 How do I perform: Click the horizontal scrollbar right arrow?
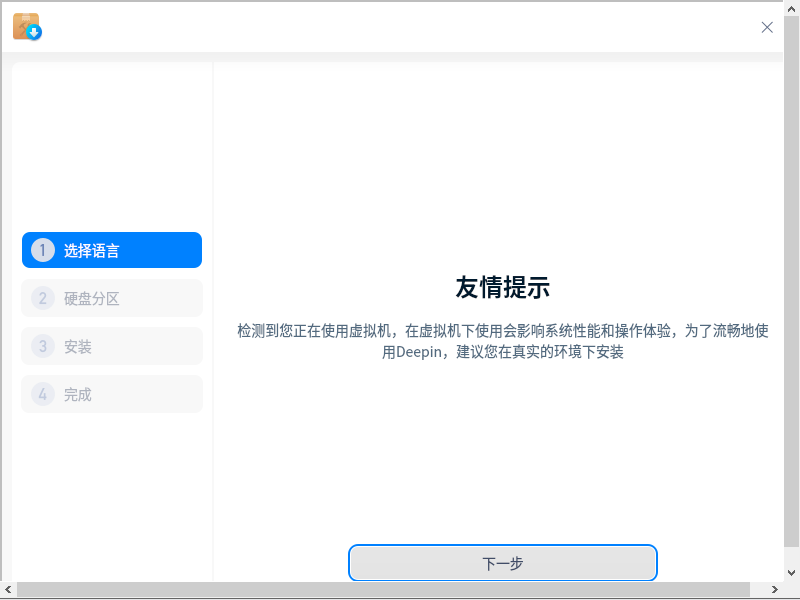coord(775,590)
